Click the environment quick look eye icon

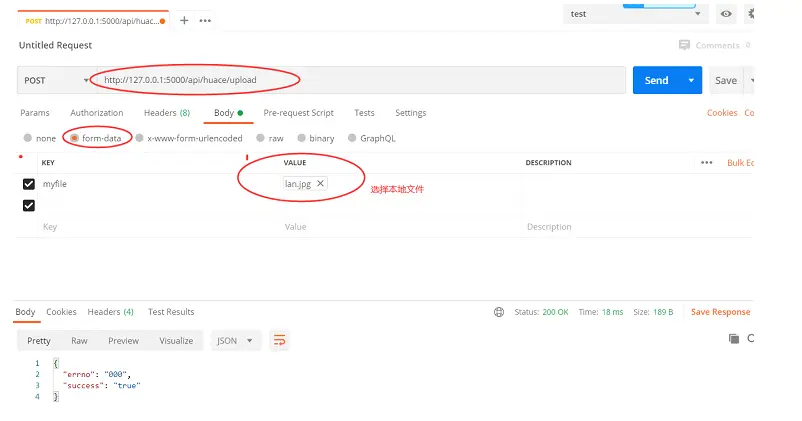click(726, 14)
